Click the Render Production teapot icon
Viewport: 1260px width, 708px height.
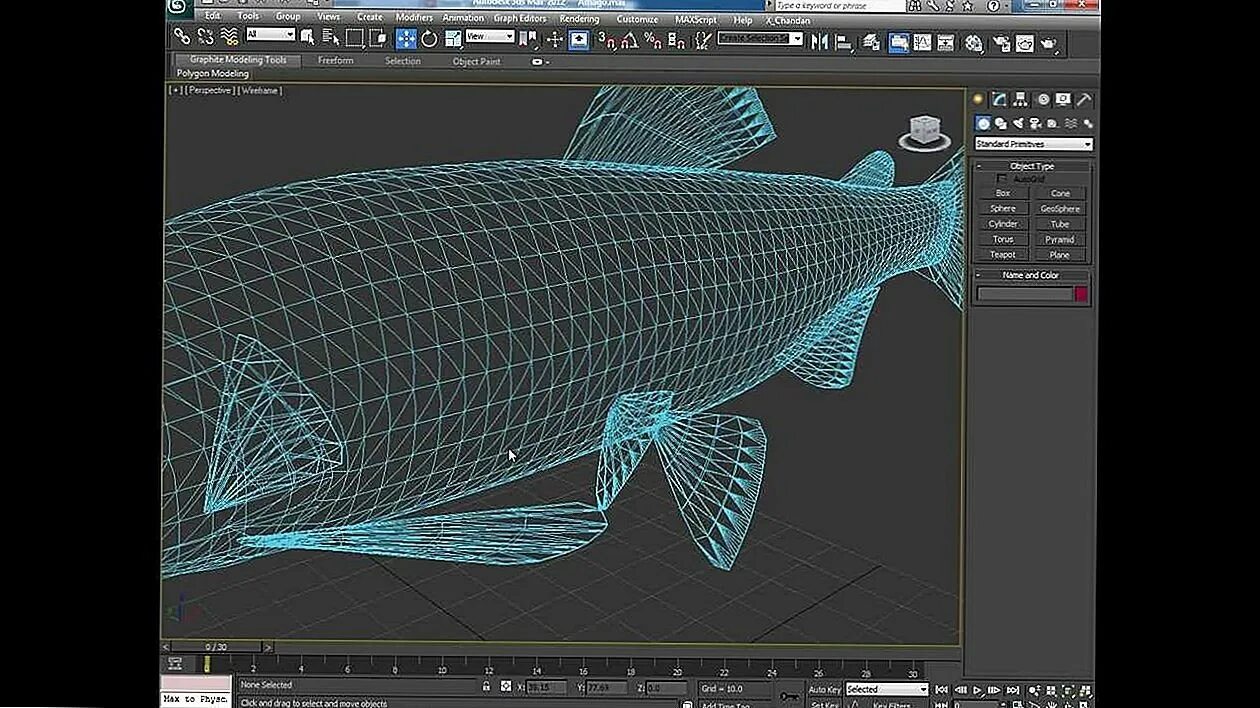click(x=1048, y=43)
